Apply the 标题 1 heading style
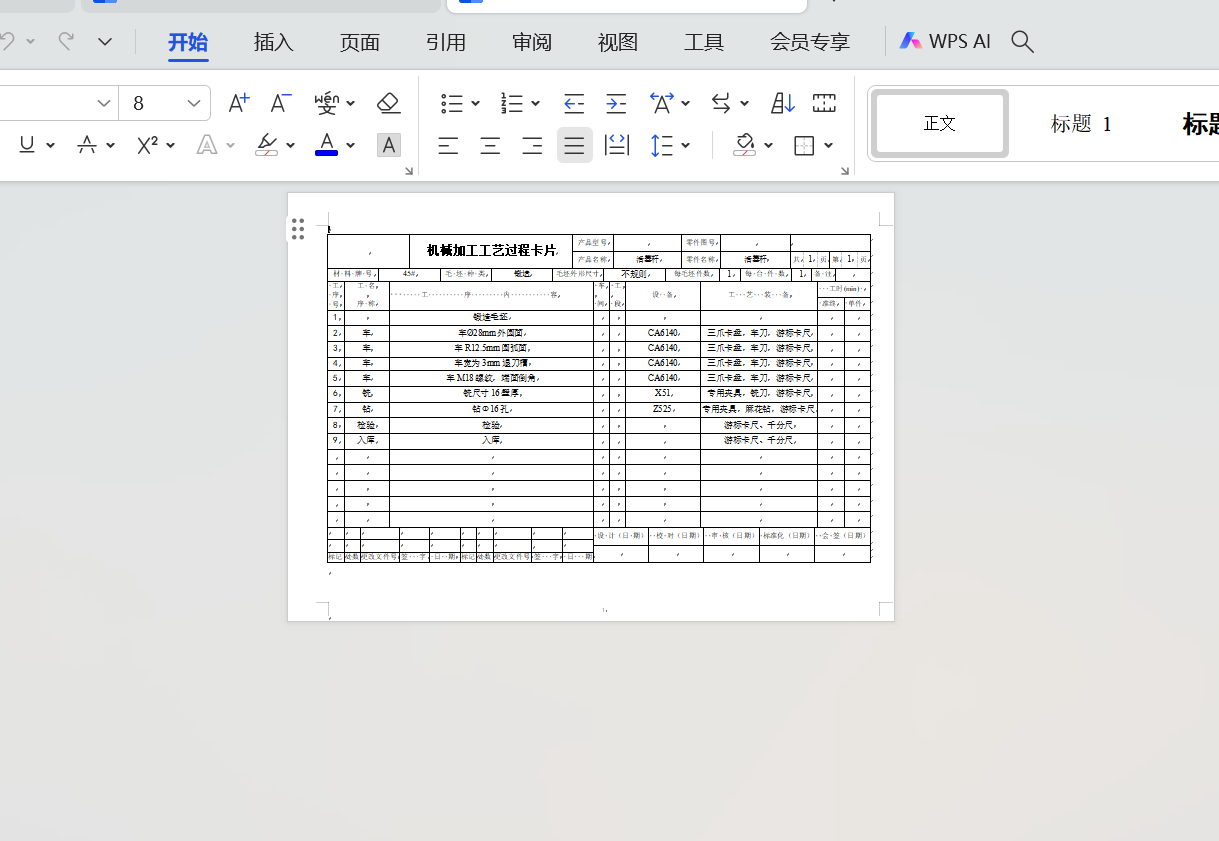Image resolution: width=1219 pixels, height=841 pixels. [x=1081, y=123]
